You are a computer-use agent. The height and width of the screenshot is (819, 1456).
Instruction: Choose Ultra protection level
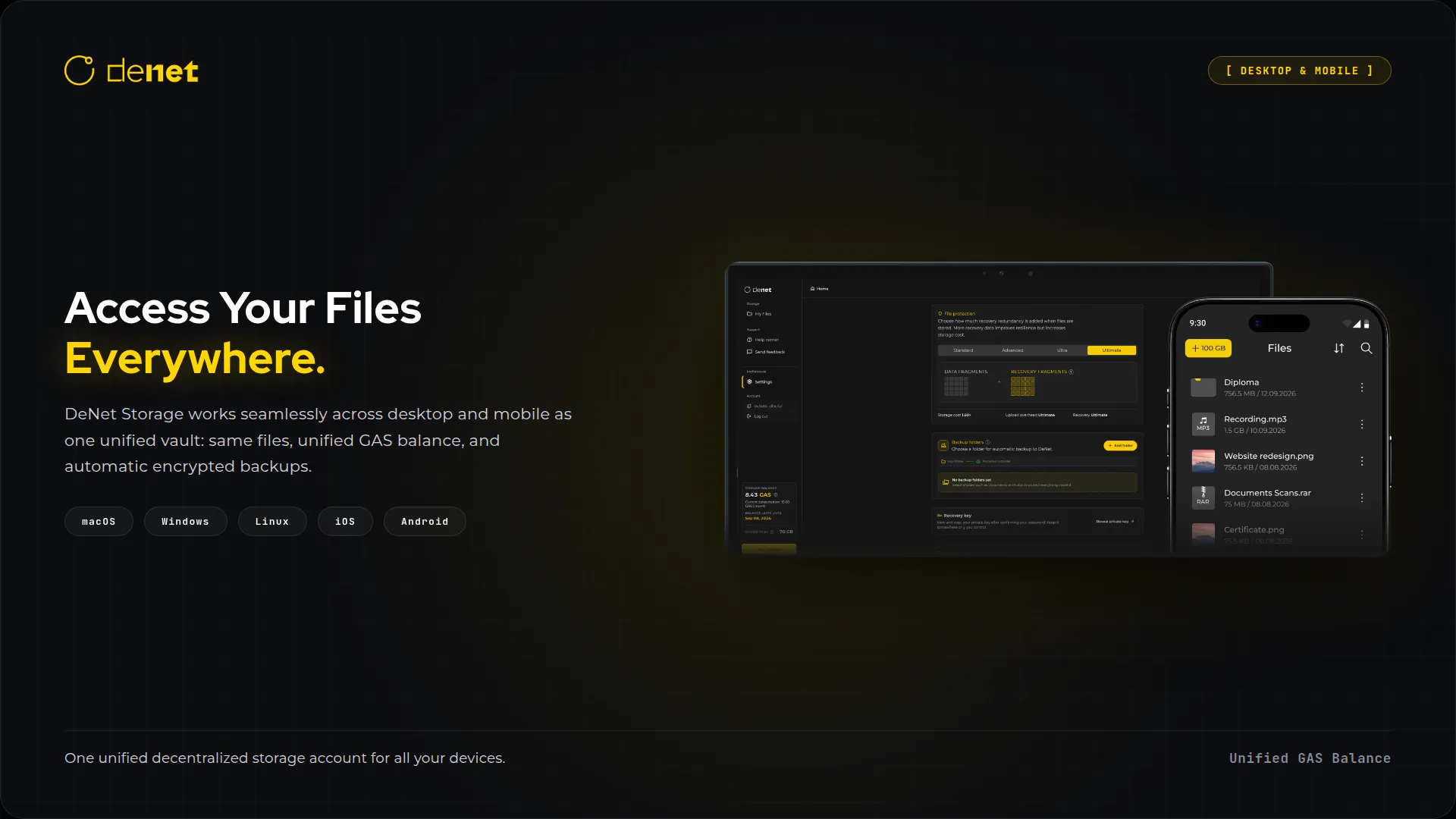click(1062, 350)
